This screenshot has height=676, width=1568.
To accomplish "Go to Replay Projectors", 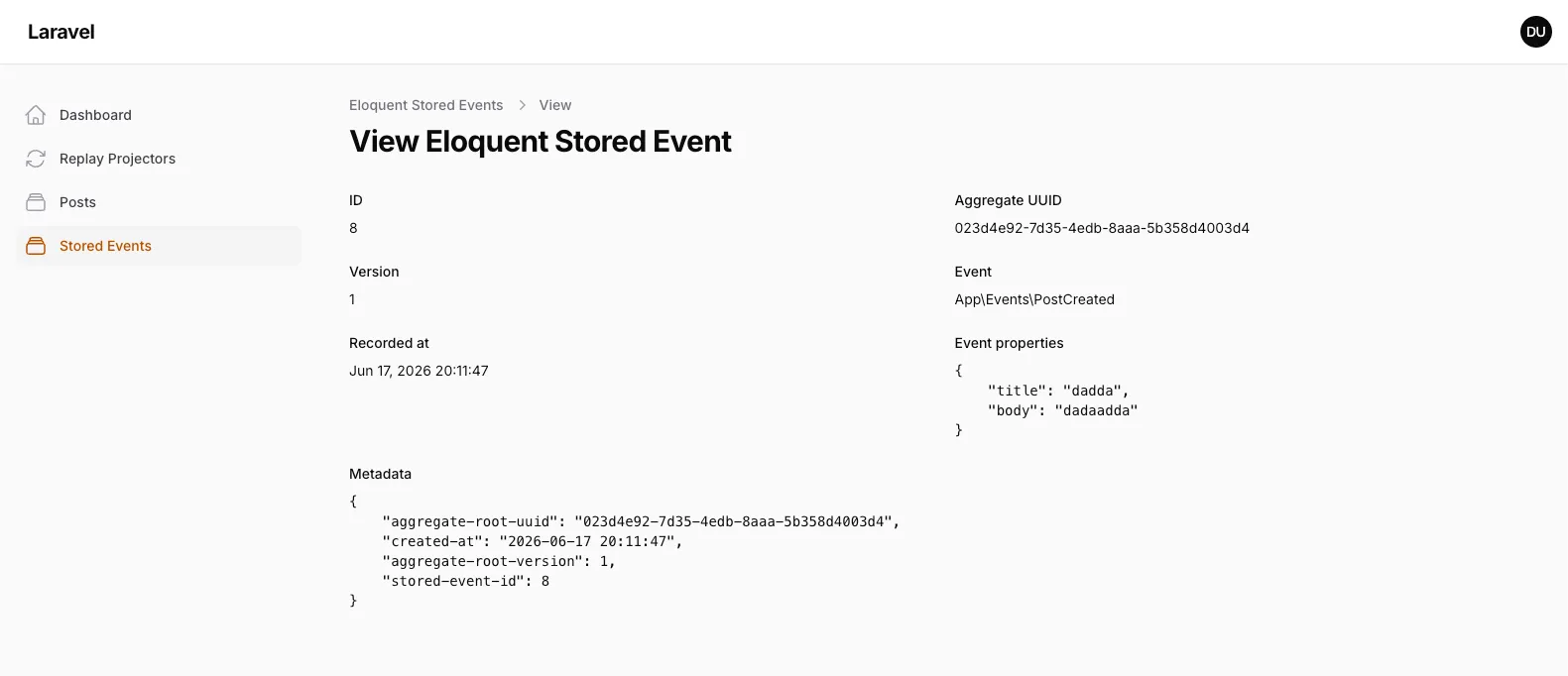I will pos(159,159).
